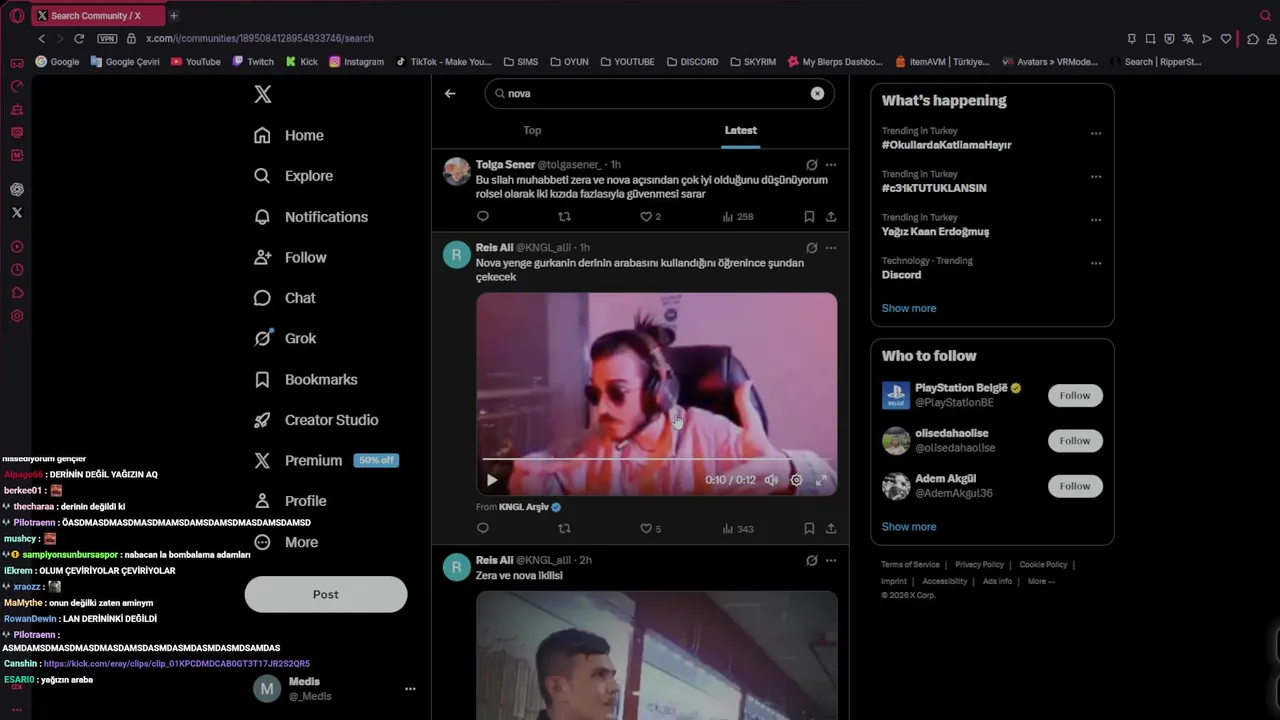Open a new browser tab

pyautogui.click(x=173, y=15)
